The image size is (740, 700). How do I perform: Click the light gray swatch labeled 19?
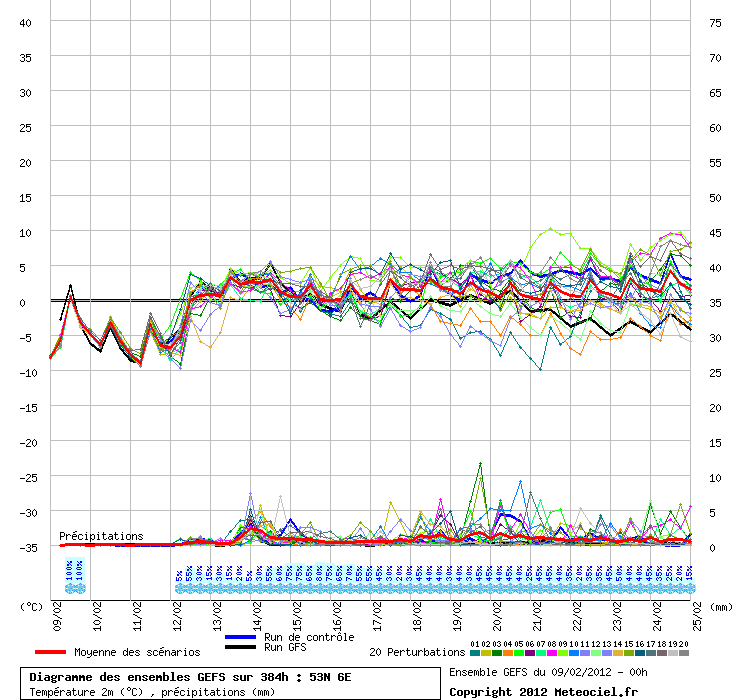pyautogui.click(x=673, y=653)
